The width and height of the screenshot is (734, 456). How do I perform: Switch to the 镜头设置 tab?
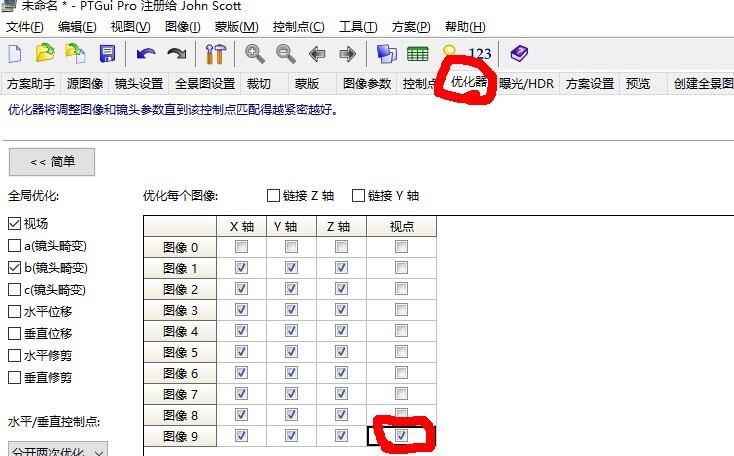coord(139,84)
